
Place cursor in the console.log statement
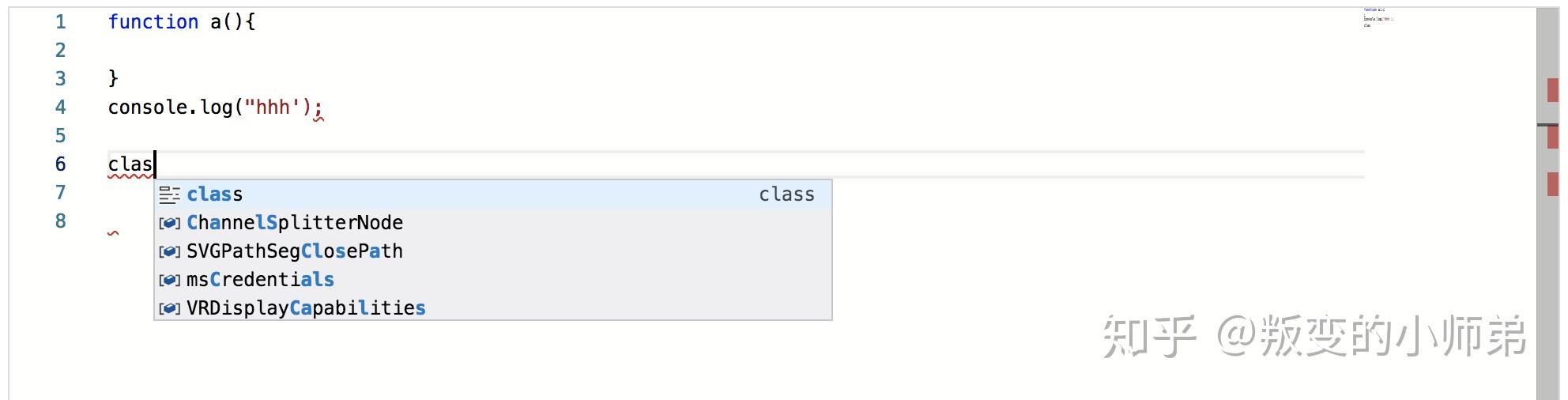[215, 108]
